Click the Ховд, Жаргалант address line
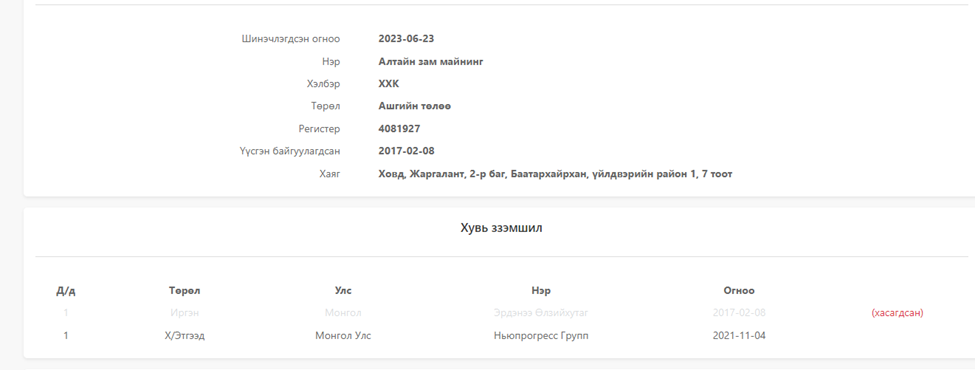 [555, 174]
